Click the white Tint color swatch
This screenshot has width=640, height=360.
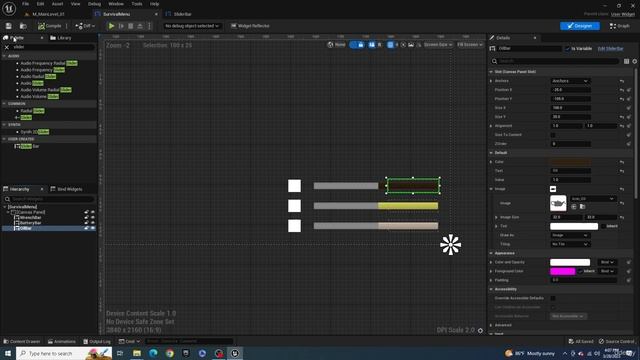[x=574, y=226]
